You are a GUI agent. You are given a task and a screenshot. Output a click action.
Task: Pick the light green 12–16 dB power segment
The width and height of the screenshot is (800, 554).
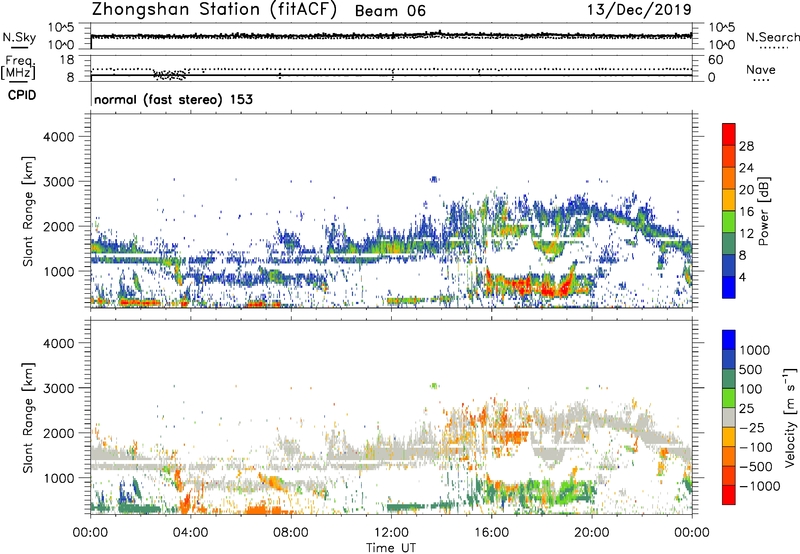pyautogui.click(x=729, y=221)
